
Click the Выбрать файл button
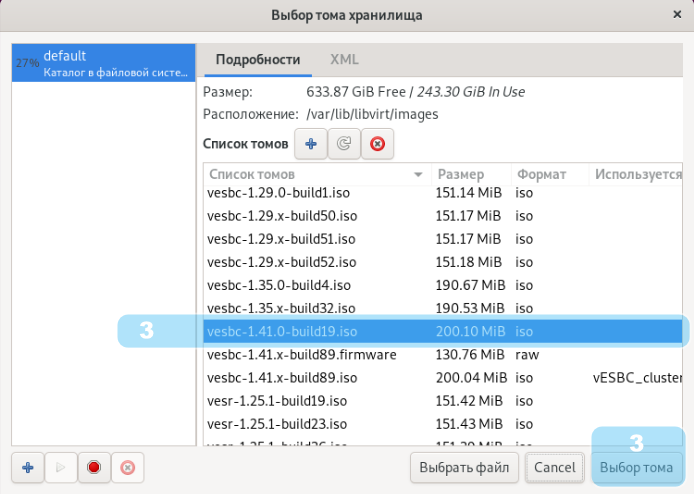tap(465, 467)
